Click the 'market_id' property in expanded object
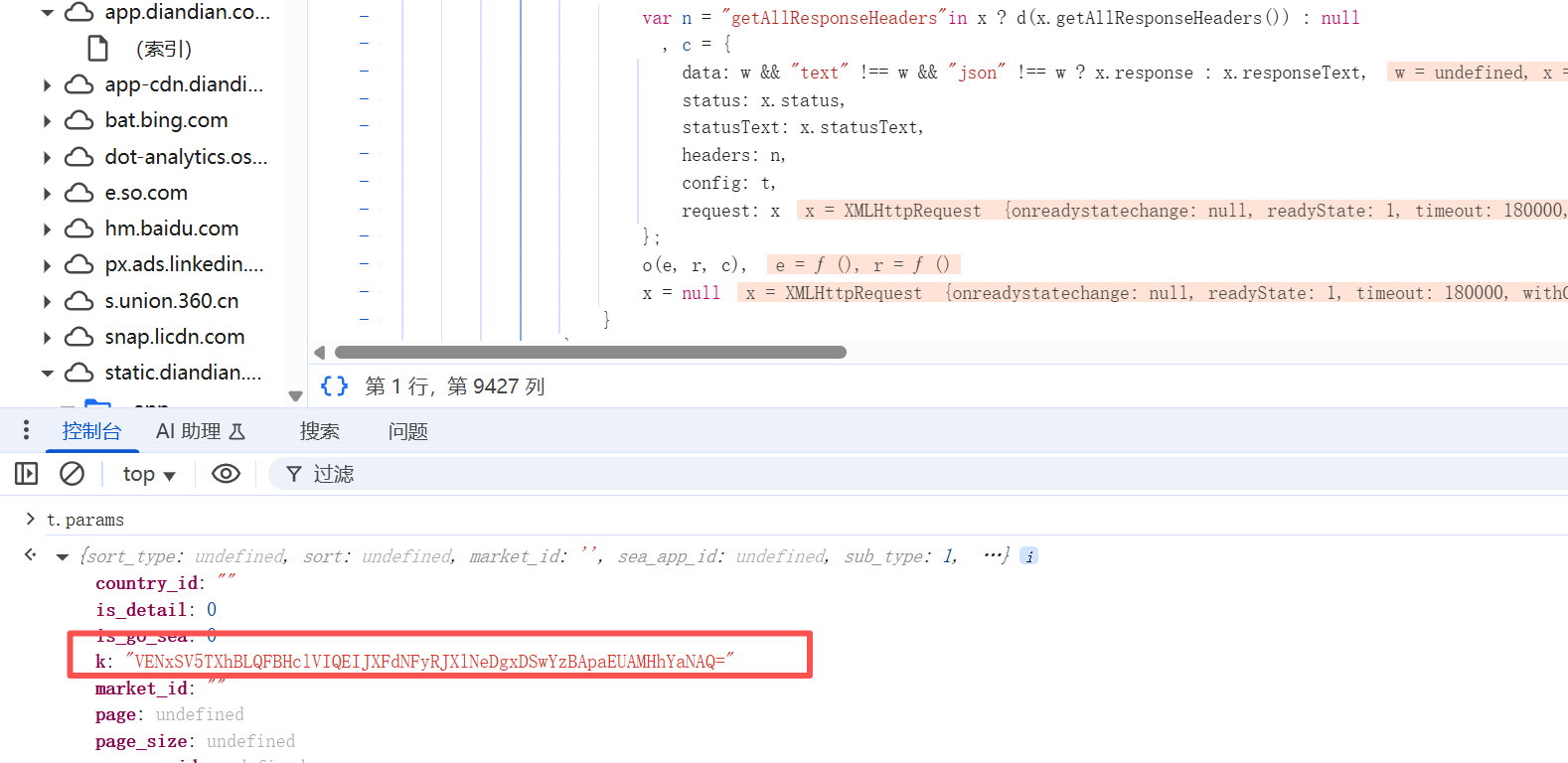The height and width of the screenshot is (763, 1568). point(140,688)
